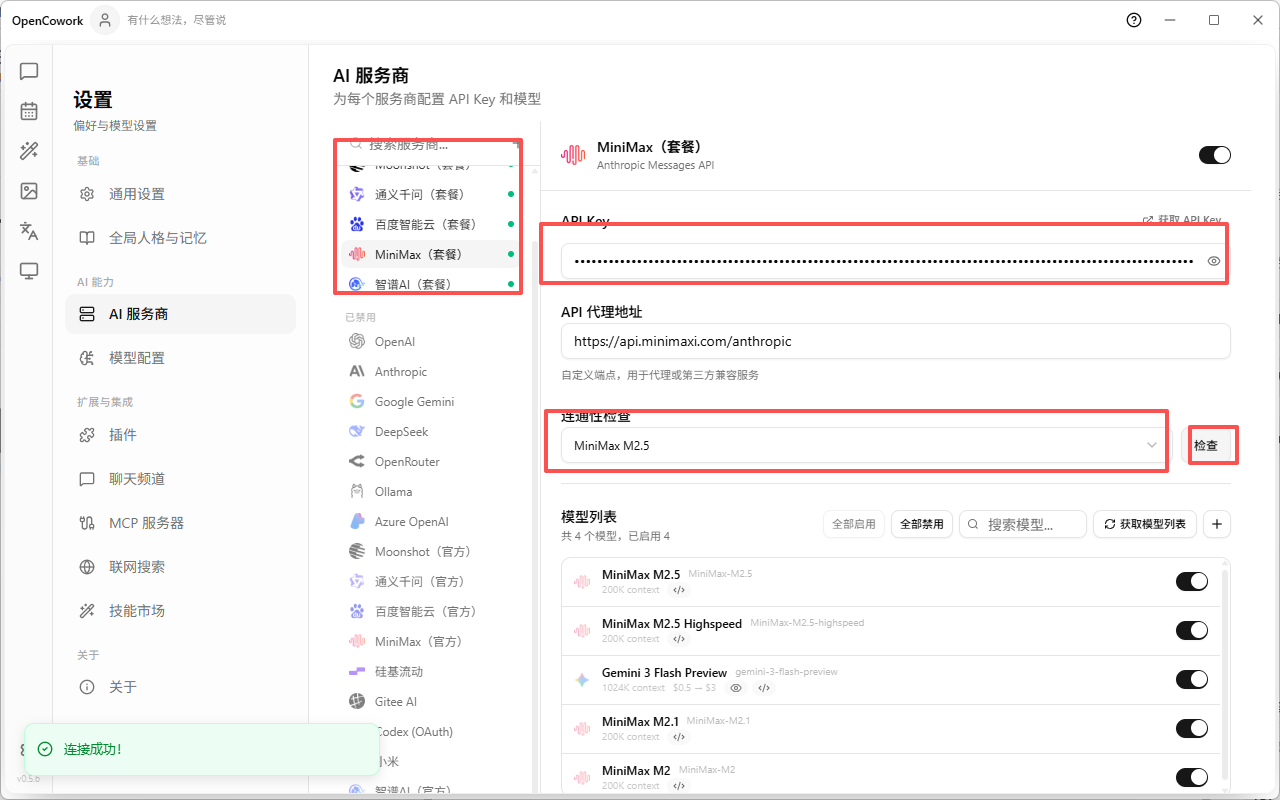The height and width of the screenshot is (800, 1280).
Task: Open the calendar schedule icon
Action: (x=29, y=111)
